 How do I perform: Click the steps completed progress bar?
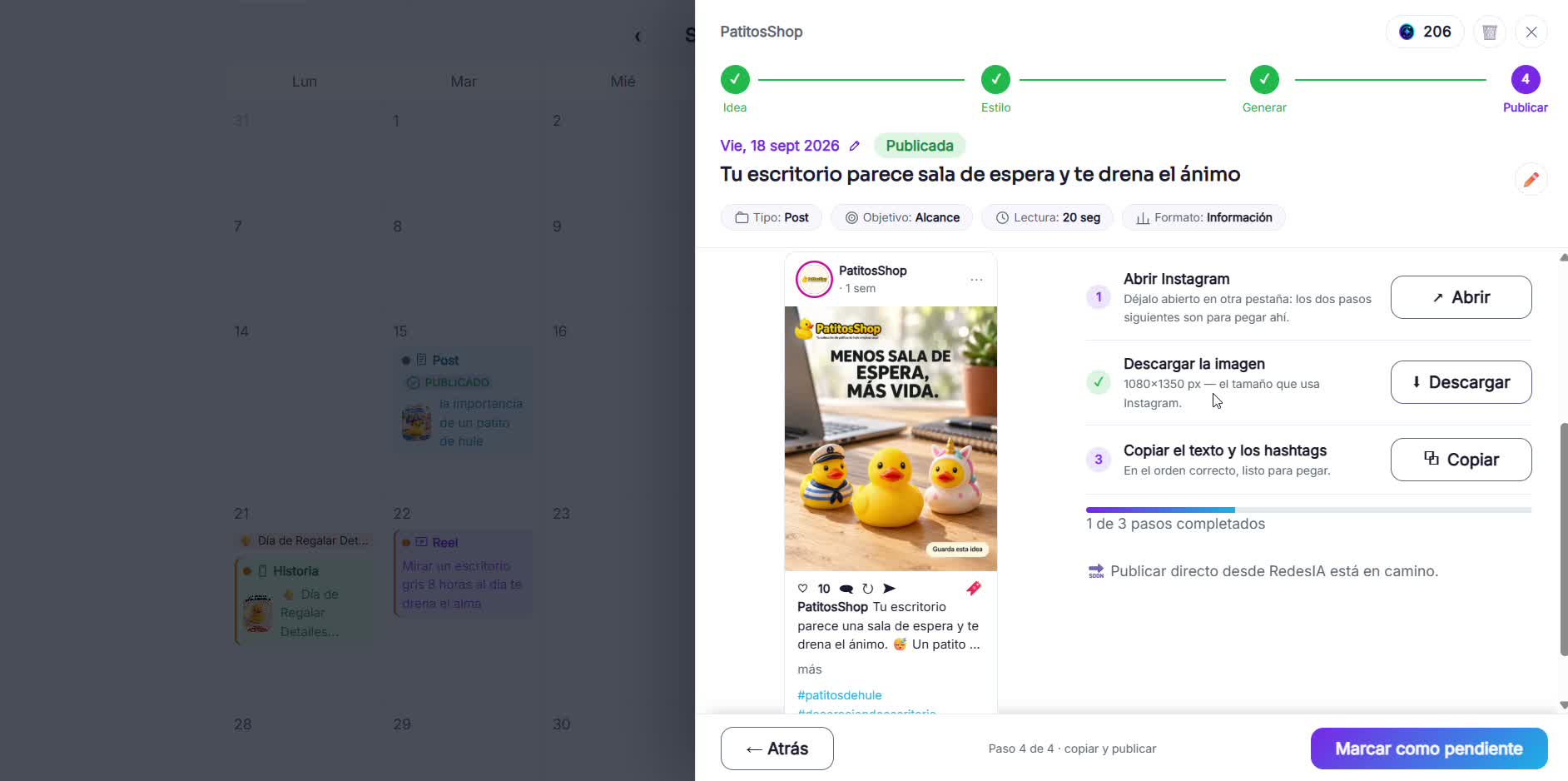coord(1308,510)
